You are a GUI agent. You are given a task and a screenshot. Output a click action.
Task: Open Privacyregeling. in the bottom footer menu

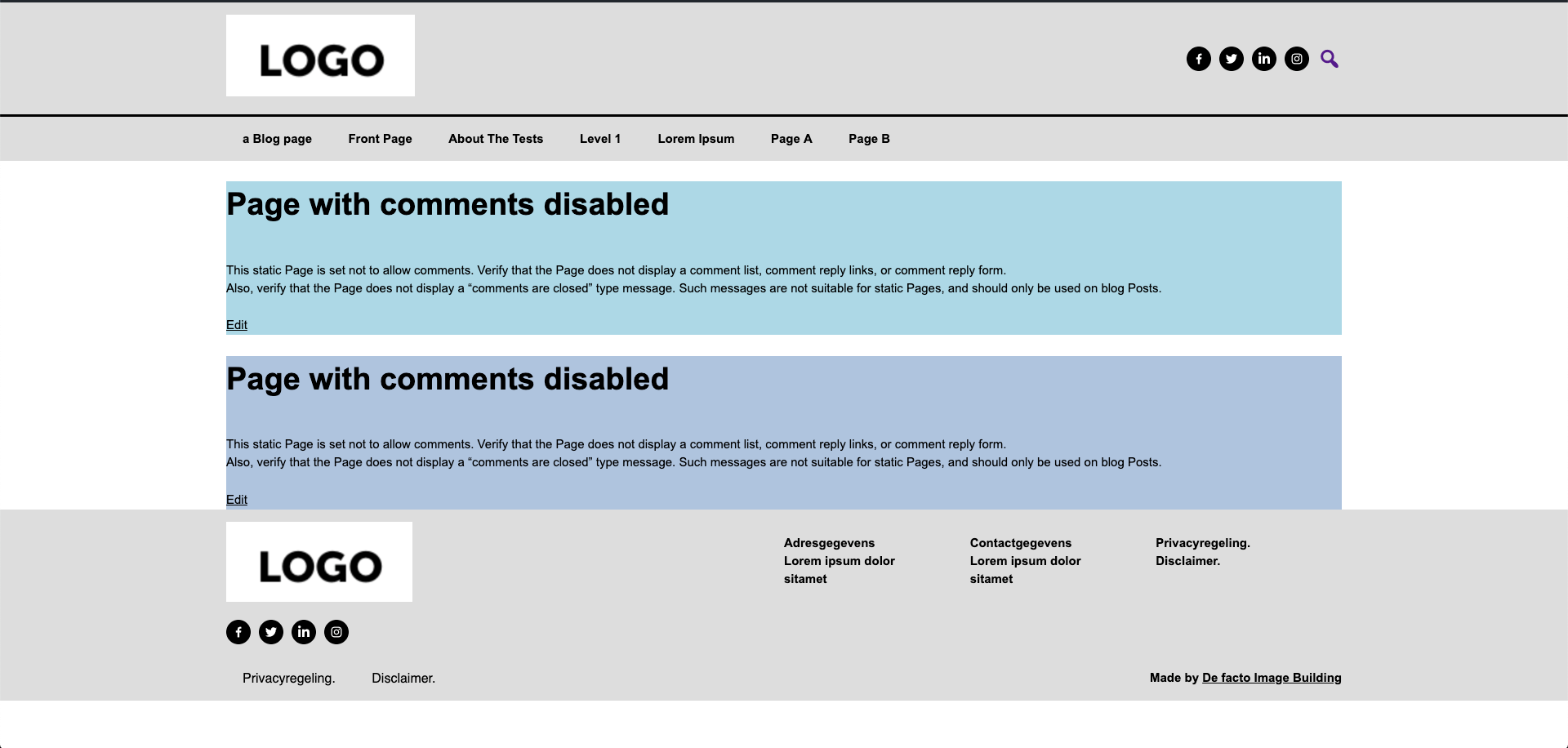click(x=289, y=679)
